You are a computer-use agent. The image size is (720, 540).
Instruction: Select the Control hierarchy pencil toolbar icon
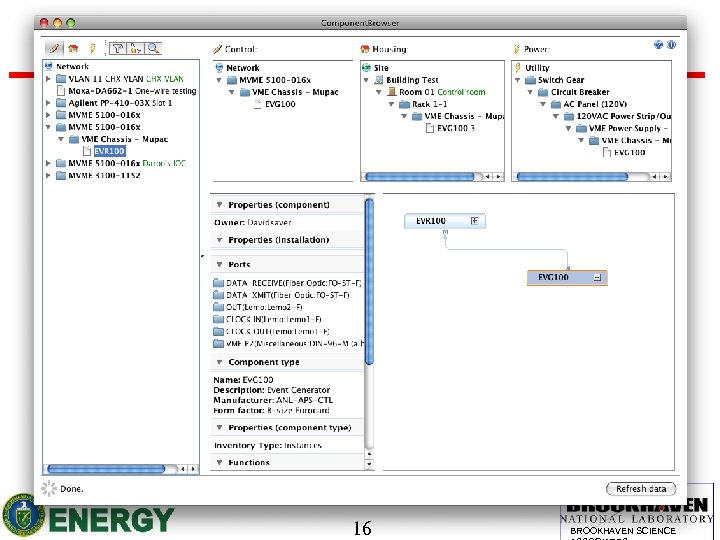click(54, 48)
